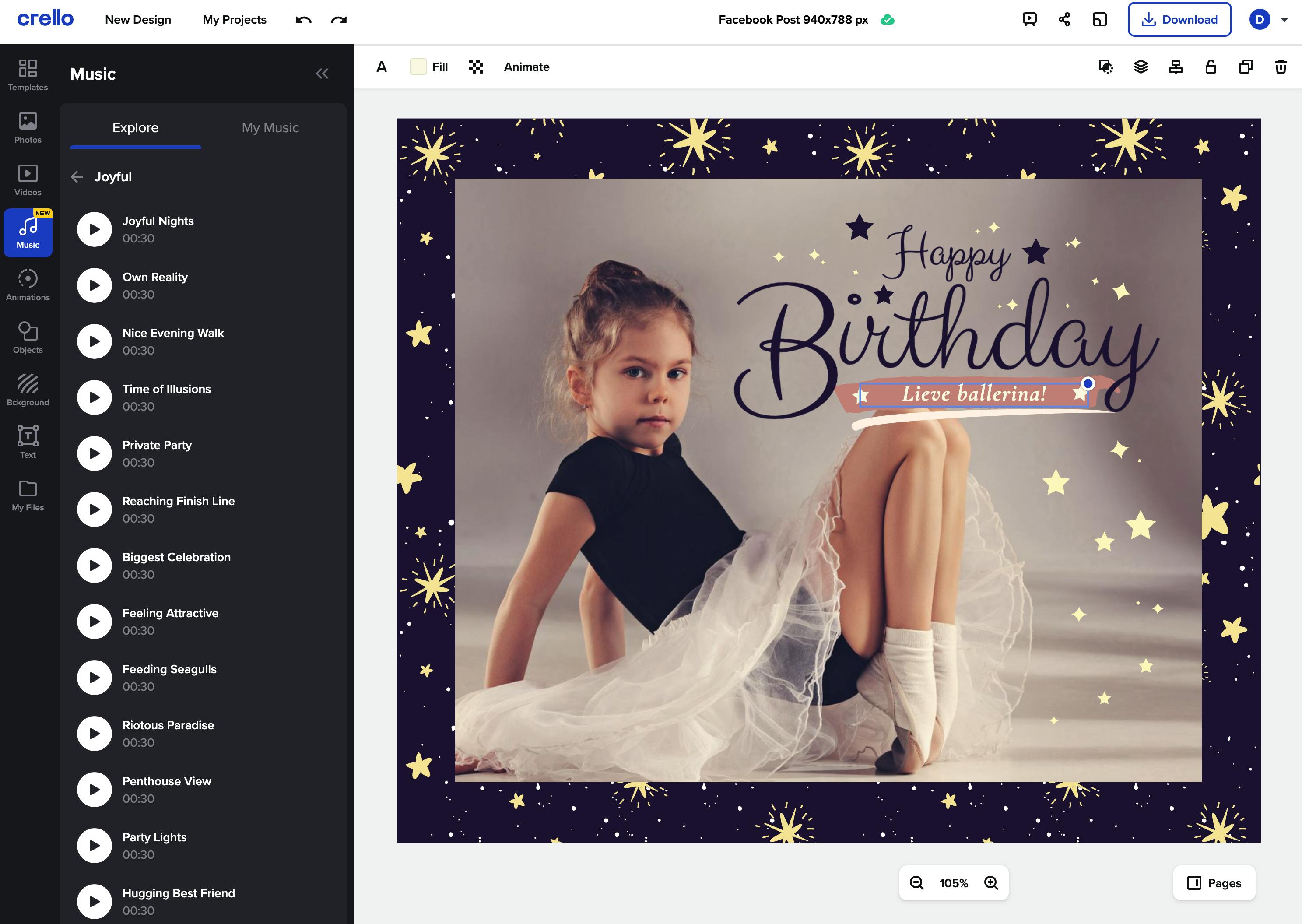
Task: Open the Objects panel in sidebar
Action: 27,337
